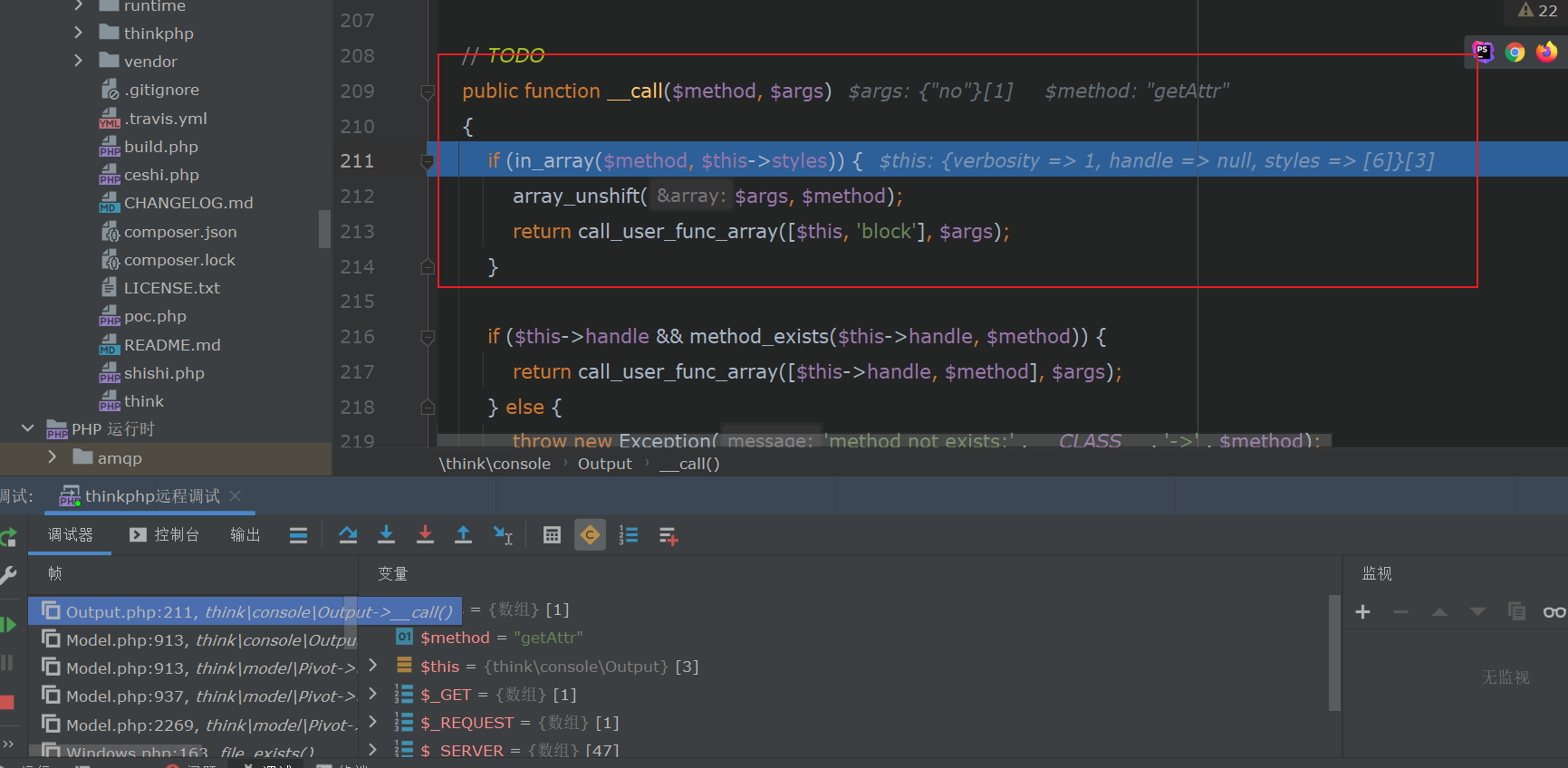This screenshot has width=1568, height=768.
Task: Click the Output breadcrumb in editor path
Action: [604, 464]
